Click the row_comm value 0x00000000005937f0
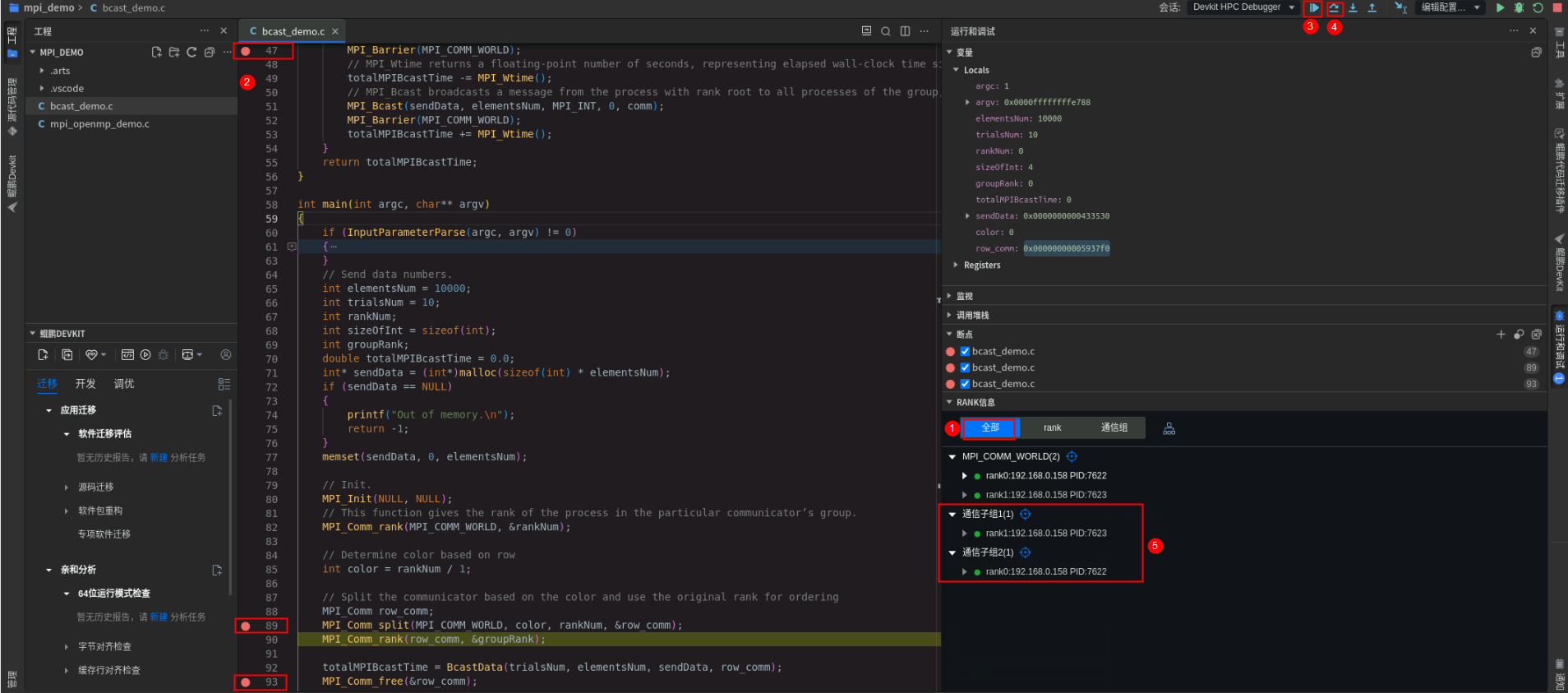The width and height of the screenshot is (1568, 693). (x=1066, y=248)
